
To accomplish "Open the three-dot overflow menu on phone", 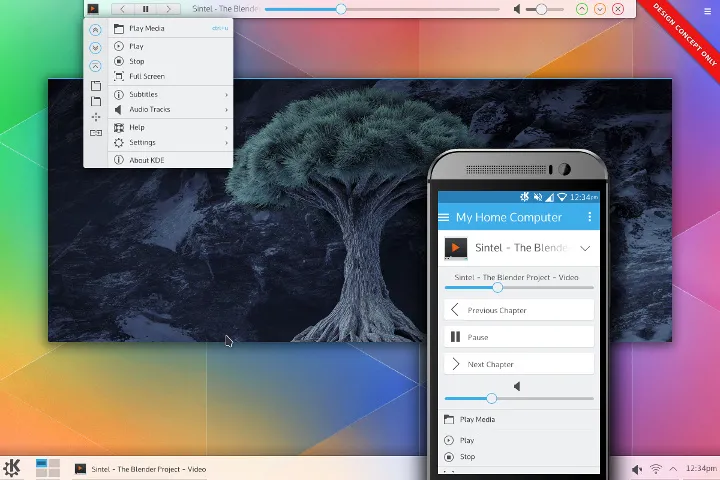I will (x=590, y=217).
